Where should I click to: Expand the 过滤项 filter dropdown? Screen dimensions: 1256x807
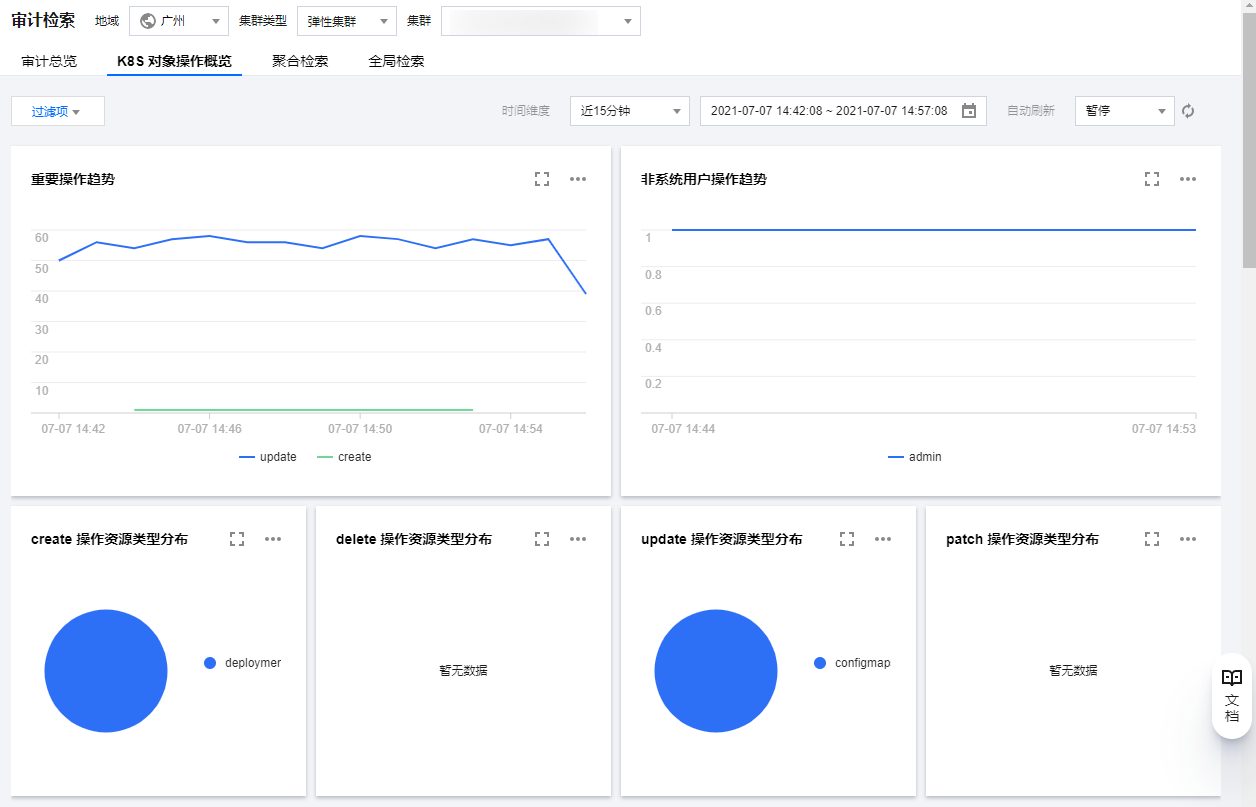(58, 111)
